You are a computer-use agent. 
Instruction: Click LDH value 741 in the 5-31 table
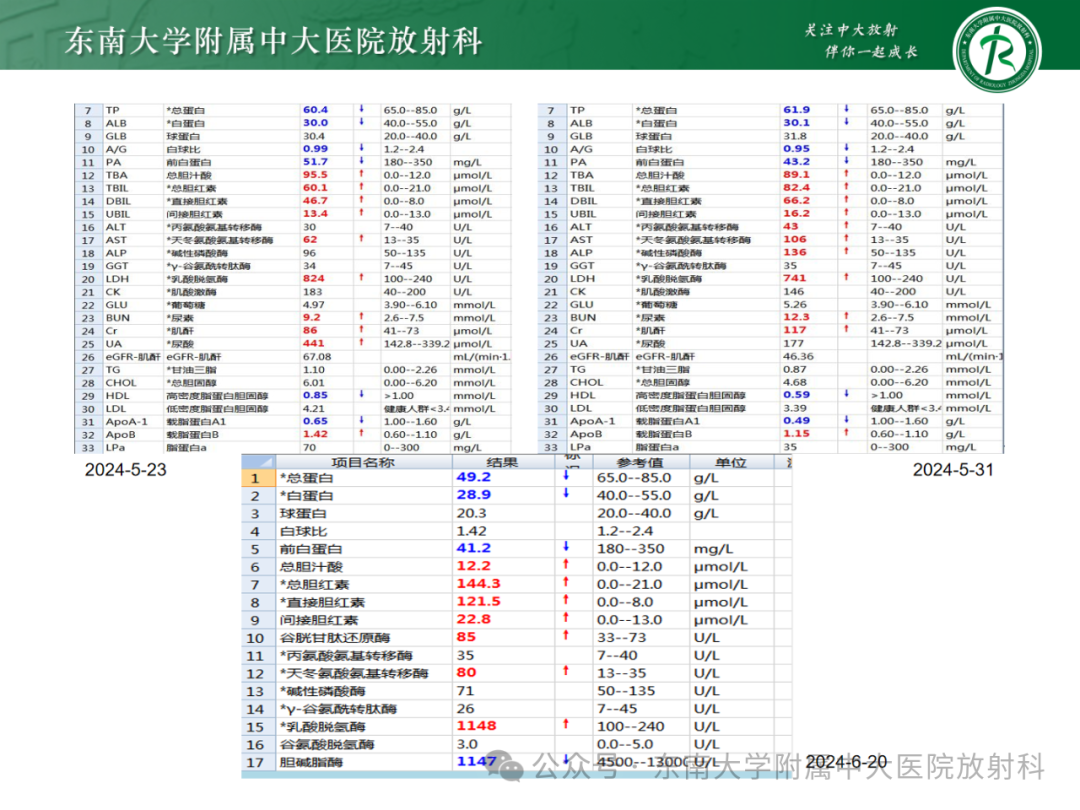coord(794,278)
